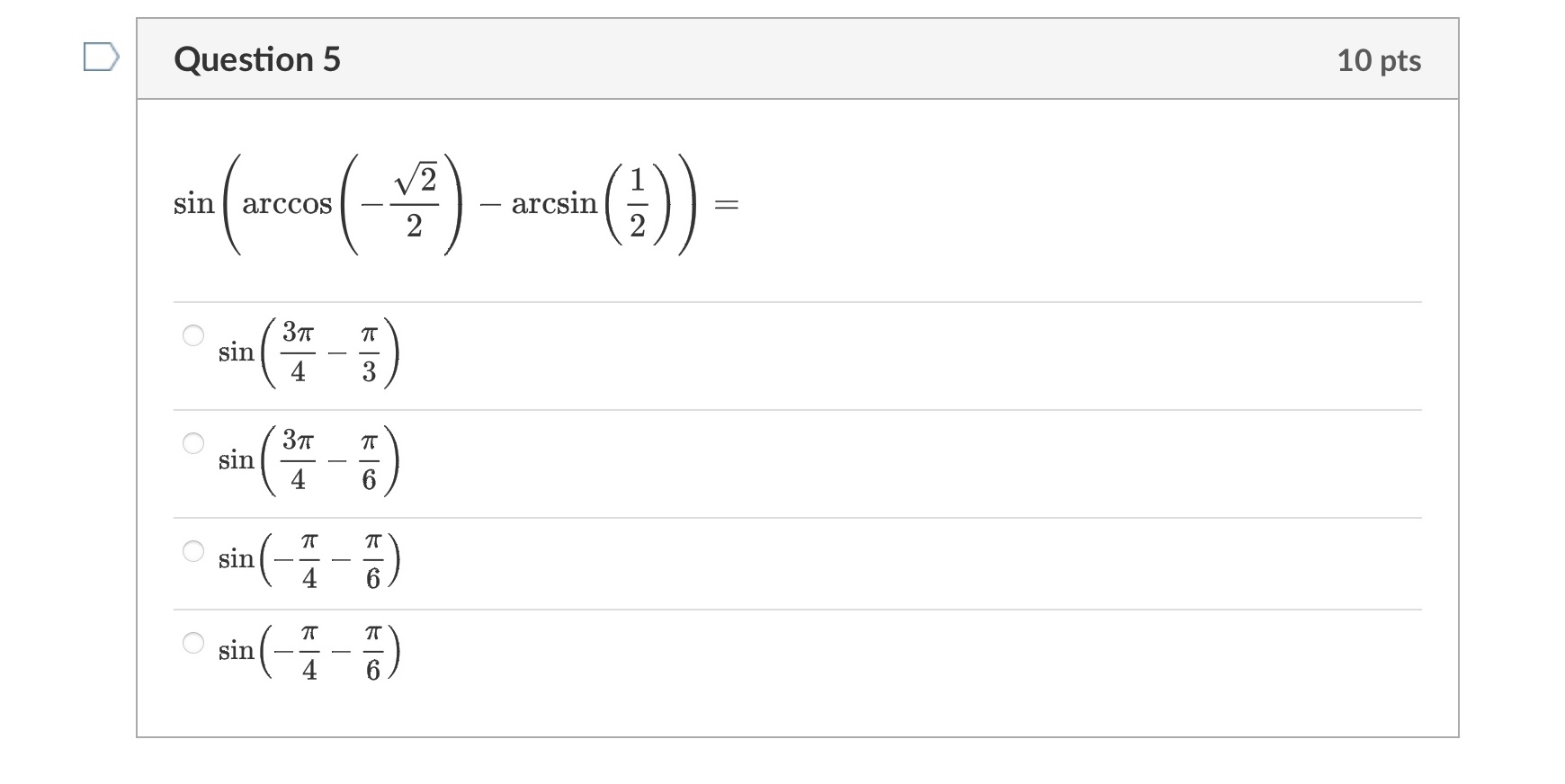Viewport: 1565px width, 784px height.
Task: Pick the last answer choice radio button
Action: (x=193, y=641)
